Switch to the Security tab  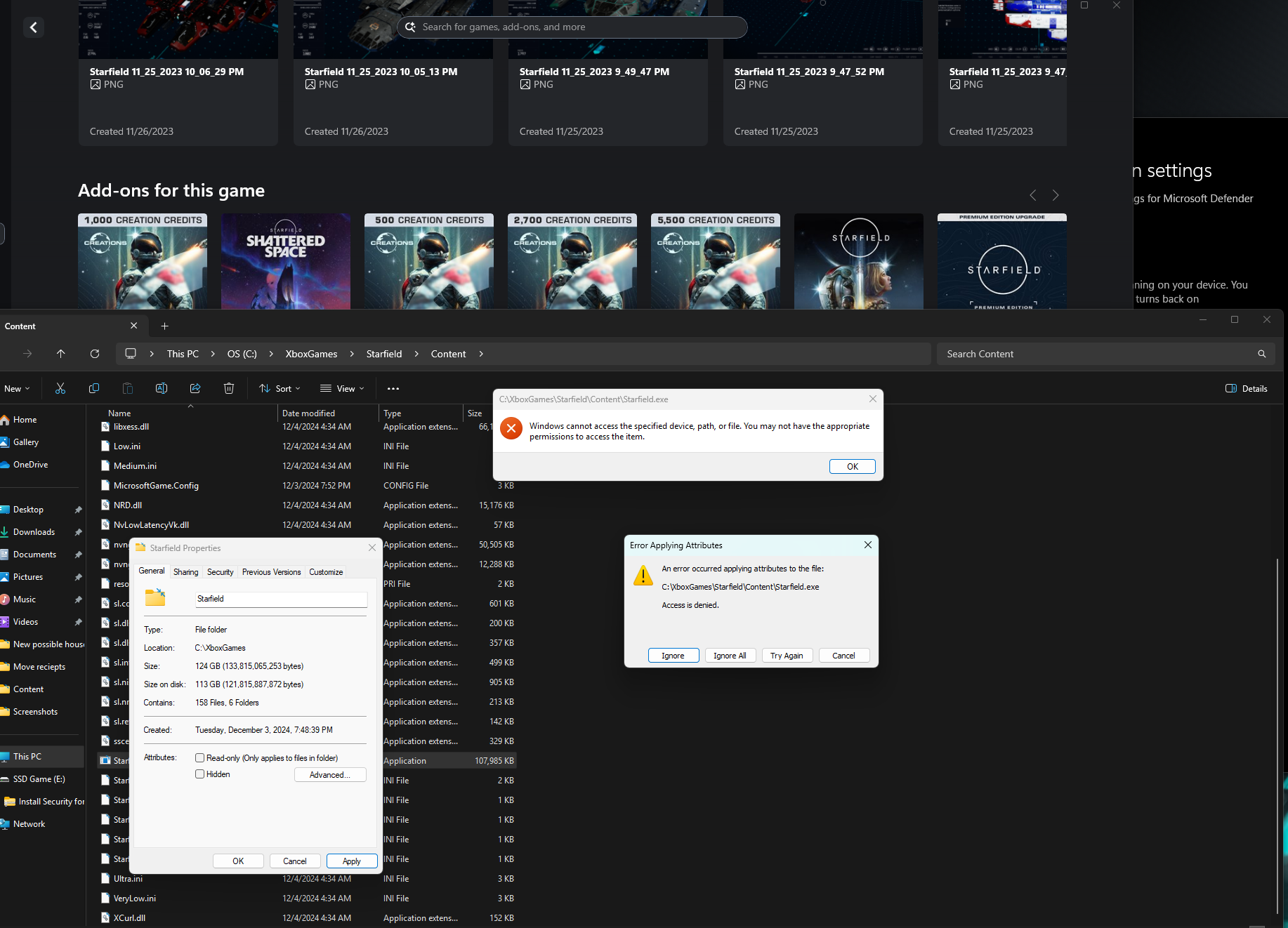click(x=221, y=572)
